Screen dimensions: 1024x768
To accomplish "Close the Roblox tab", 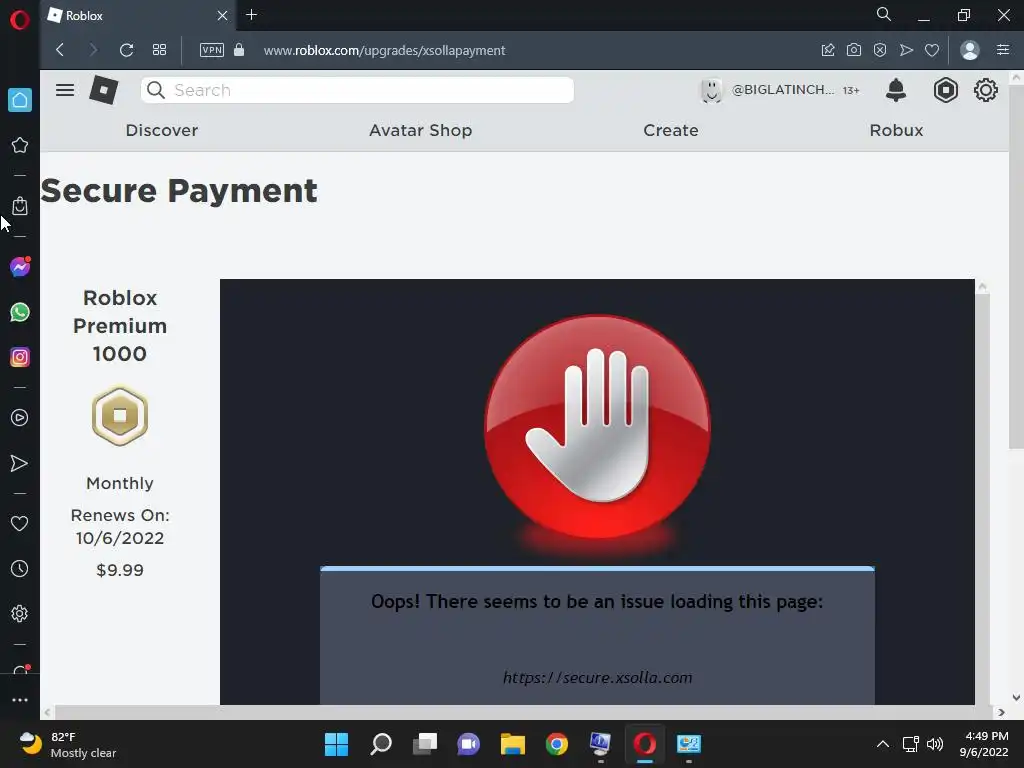I will coord(222,15).
